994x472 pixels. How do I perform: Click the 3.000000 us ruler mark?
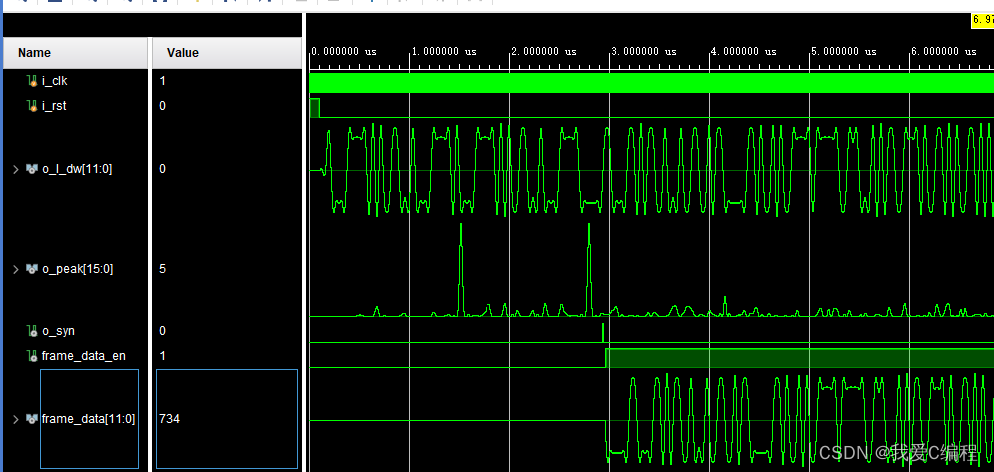644,51
